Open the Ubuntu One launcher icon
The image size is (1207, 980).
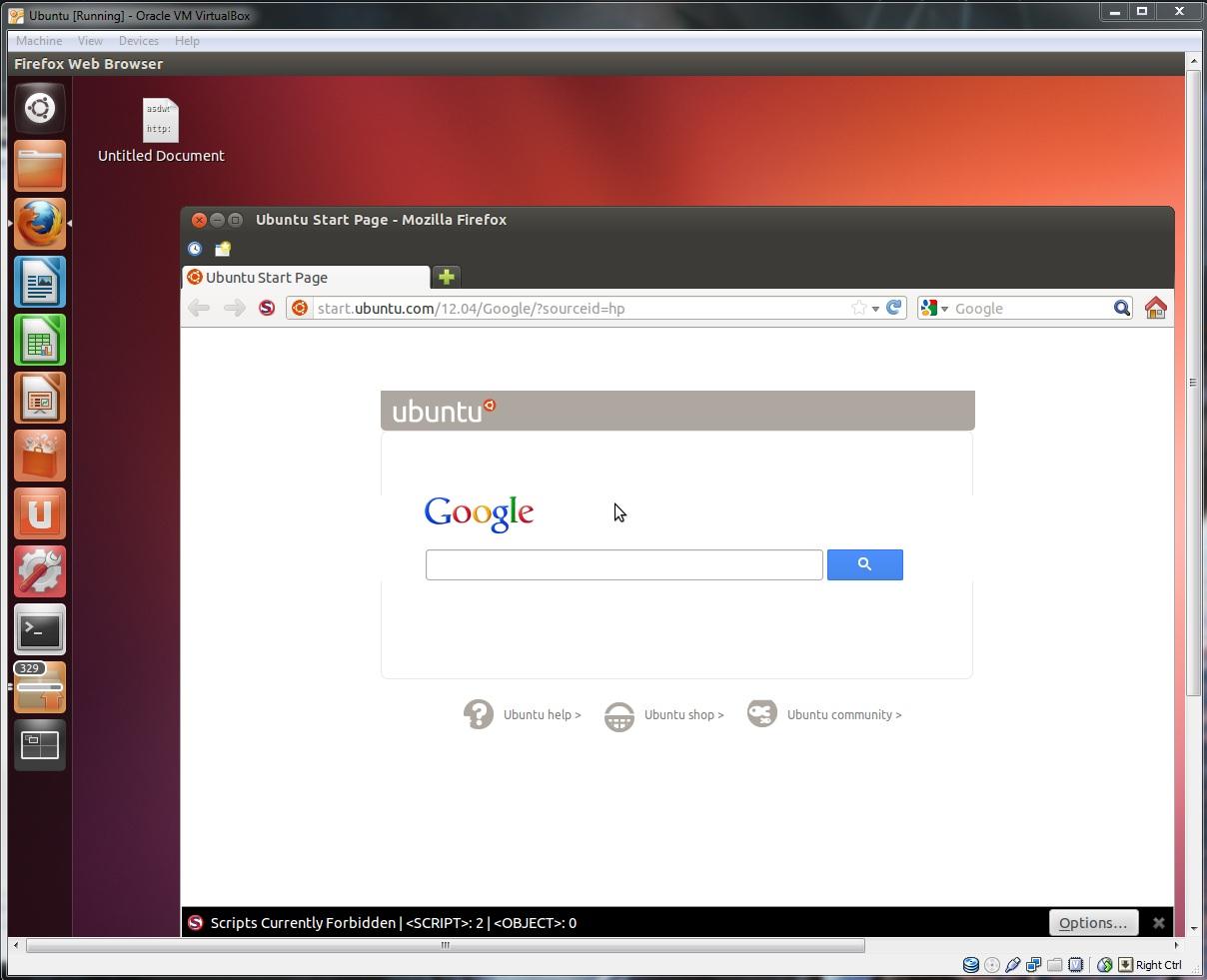click(x=40, y=513)
